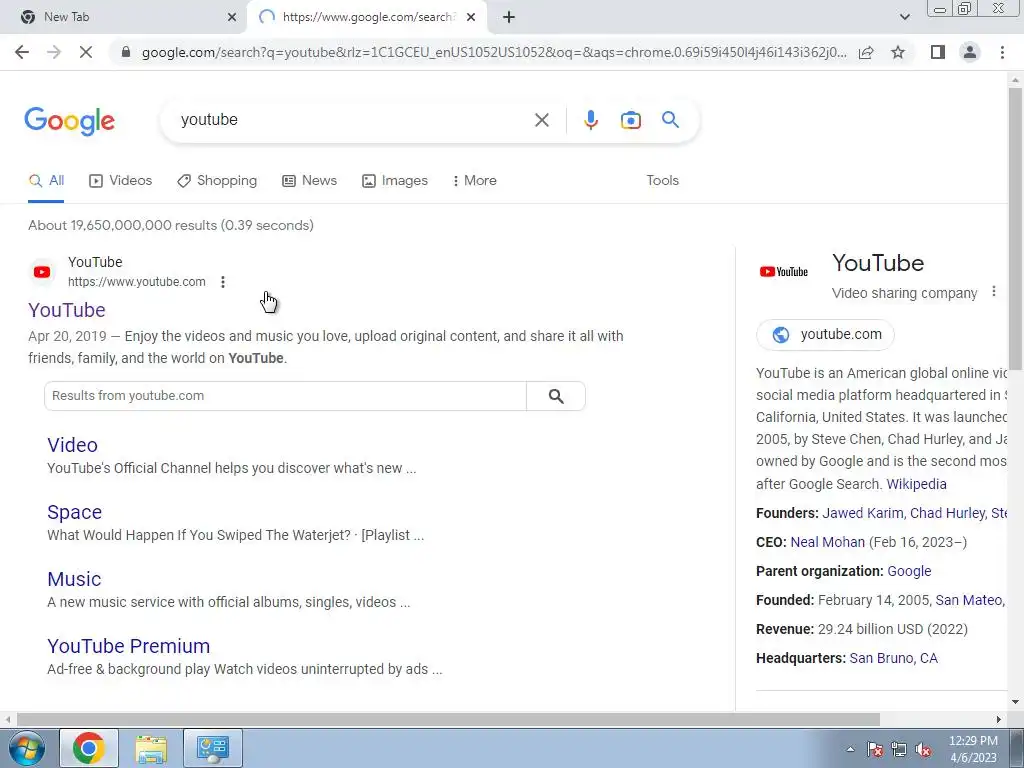Open search Tools options
This screenshot has width=1024, height=768.
662,181
